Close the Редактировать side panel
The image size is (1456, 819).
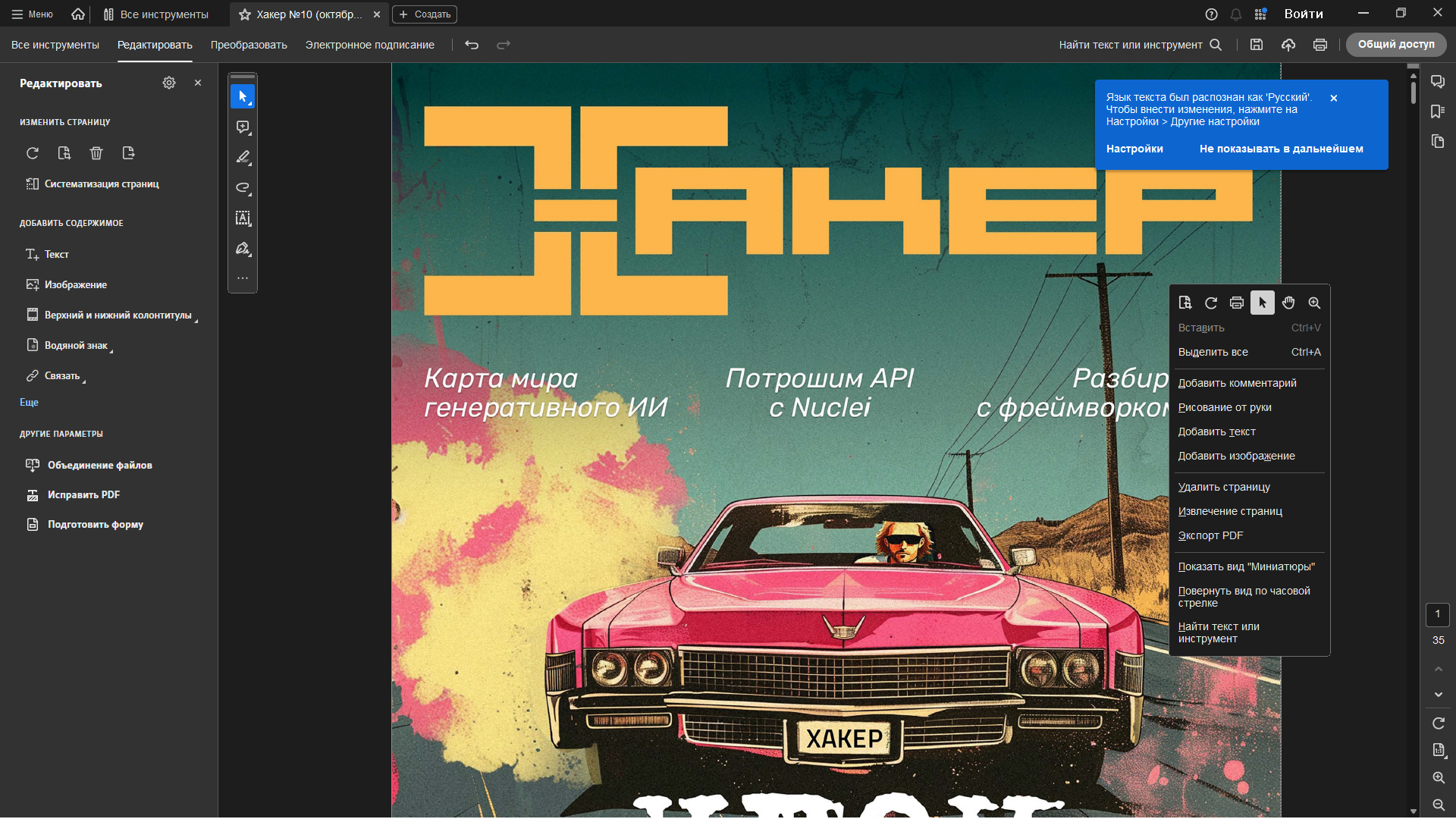[198, 83]
